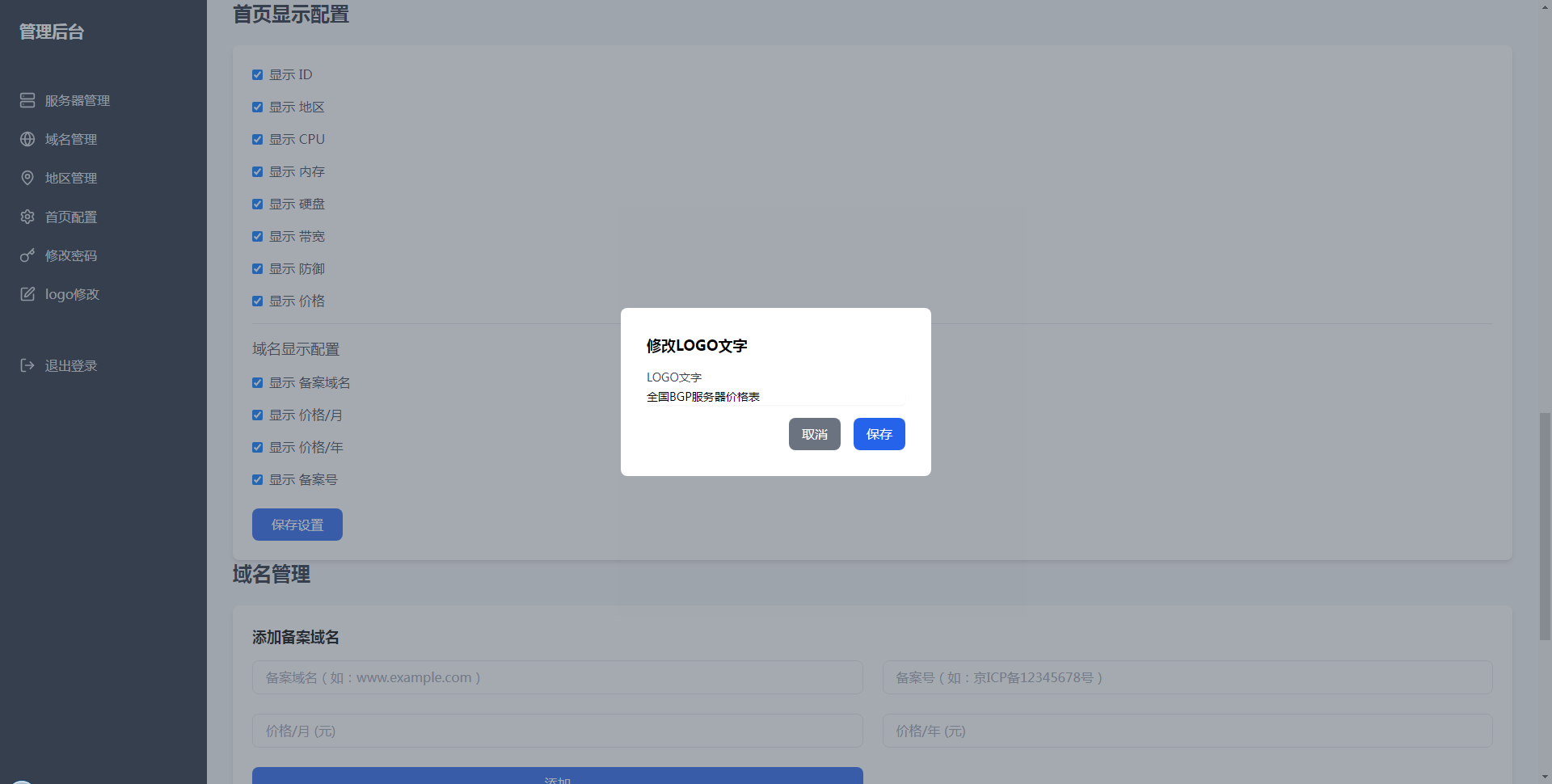1552x784 pixels.
Task: Cancel the LOGO text dialog with 取消
Action: tap(814, 434)
